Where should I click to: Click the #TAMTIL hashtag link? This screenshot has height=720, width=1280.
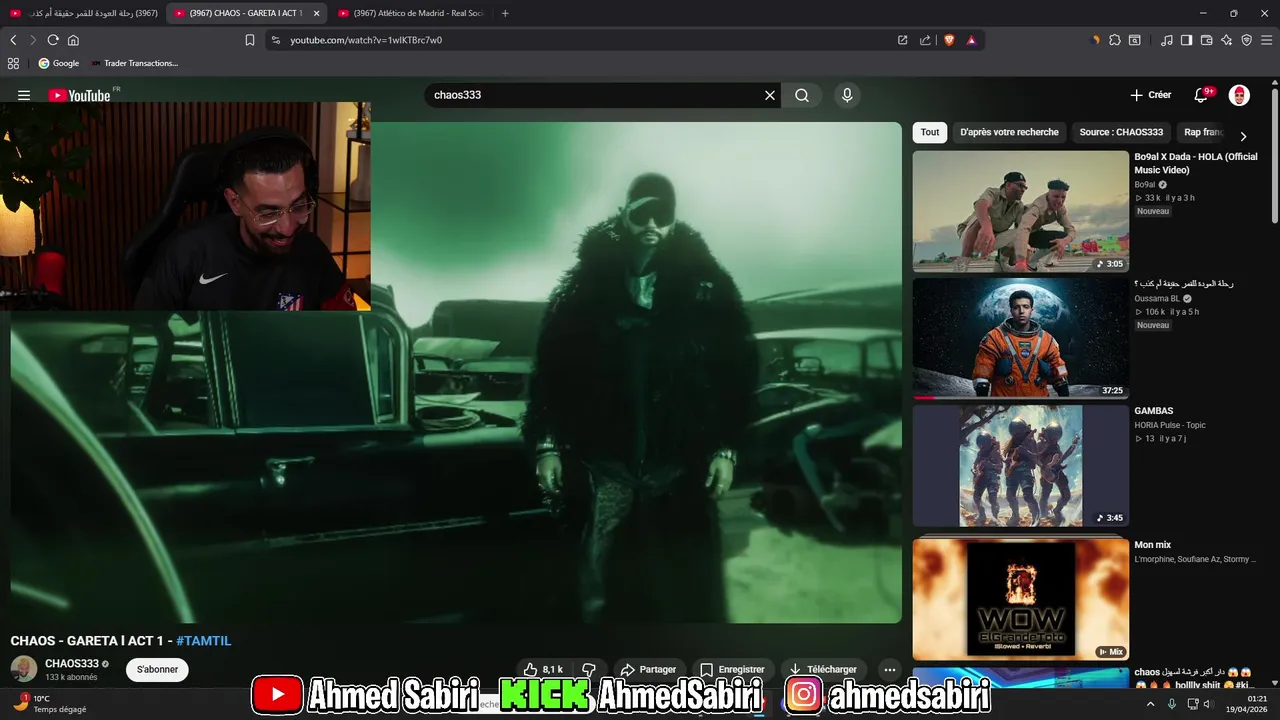point(204,641)
